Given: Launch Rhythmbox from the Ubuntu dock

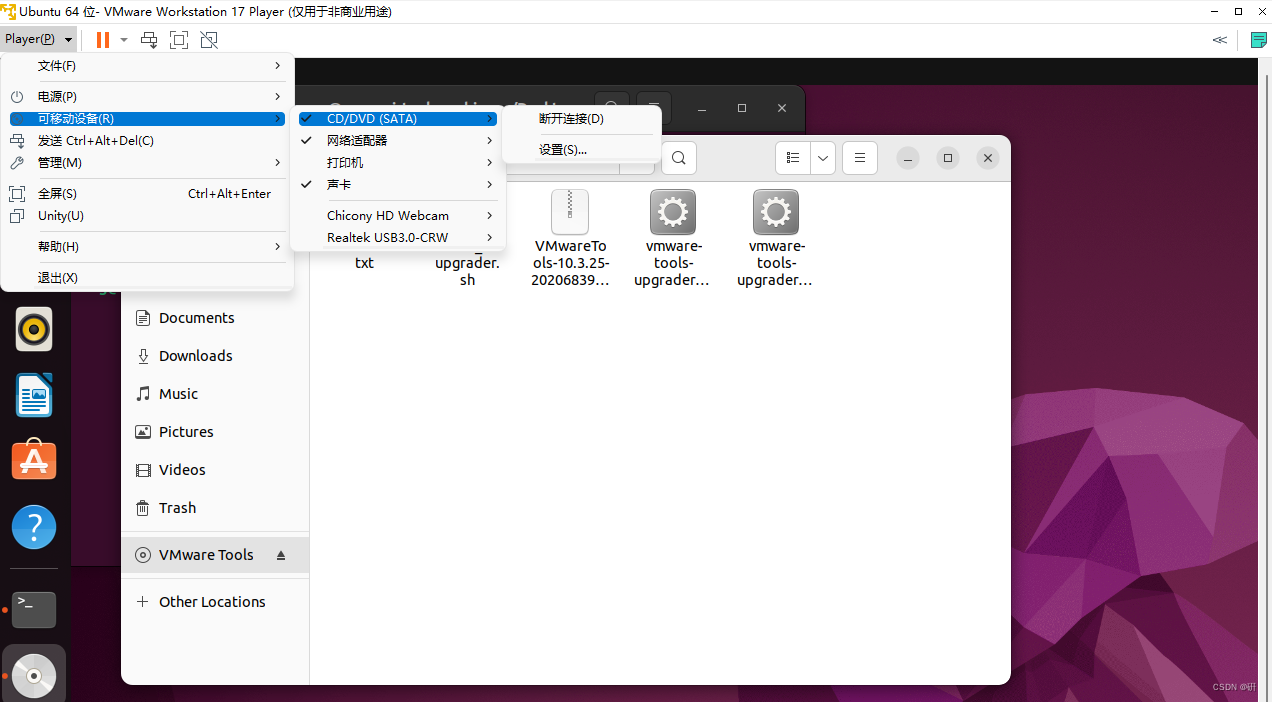Looking at the screenshot, I should tap(34, 328).
